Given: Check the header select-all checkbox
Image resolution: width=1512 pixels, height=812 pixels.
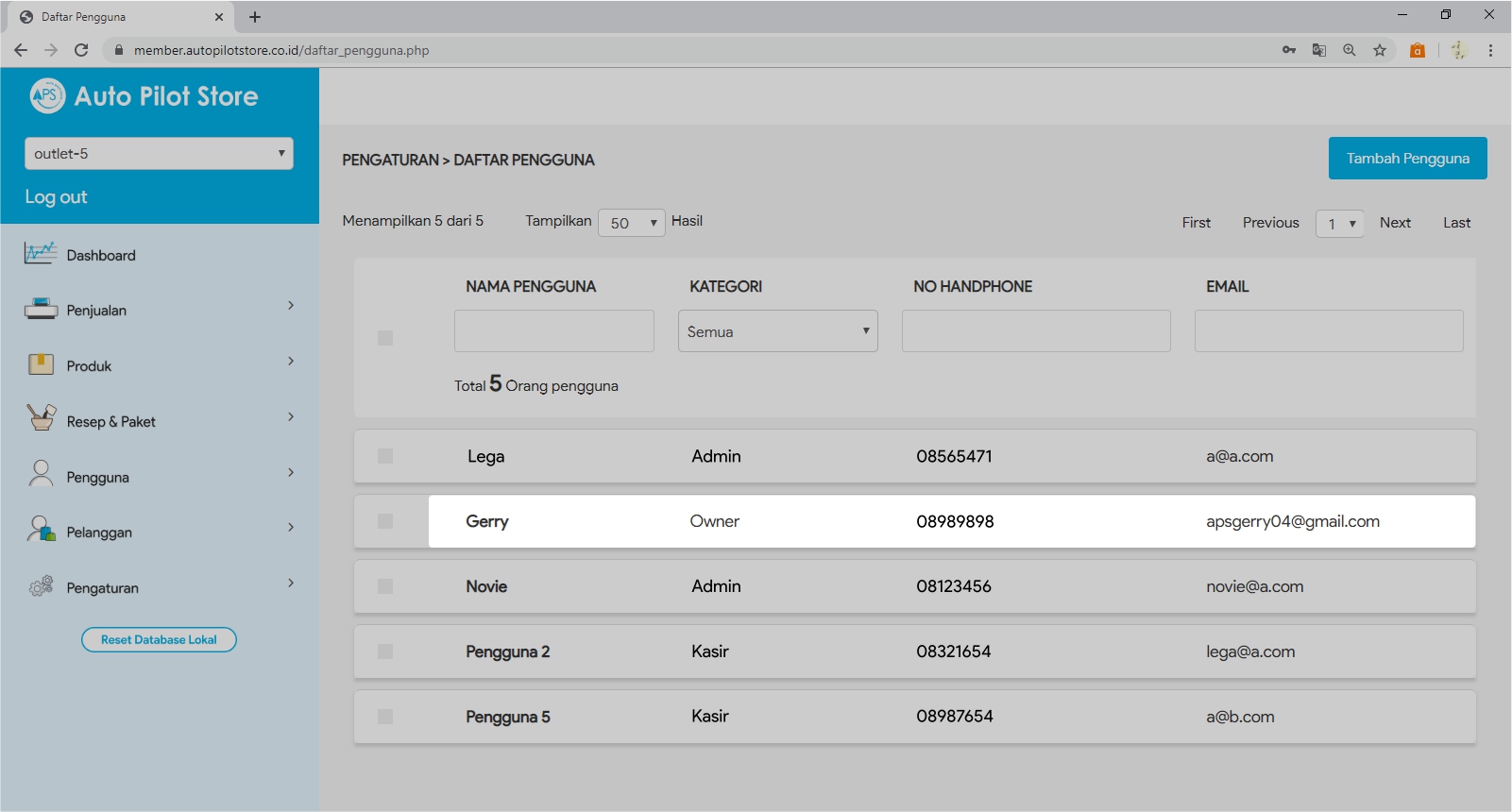Looking at the screenshot, I should pyautogui.click(x=385, y=338).
